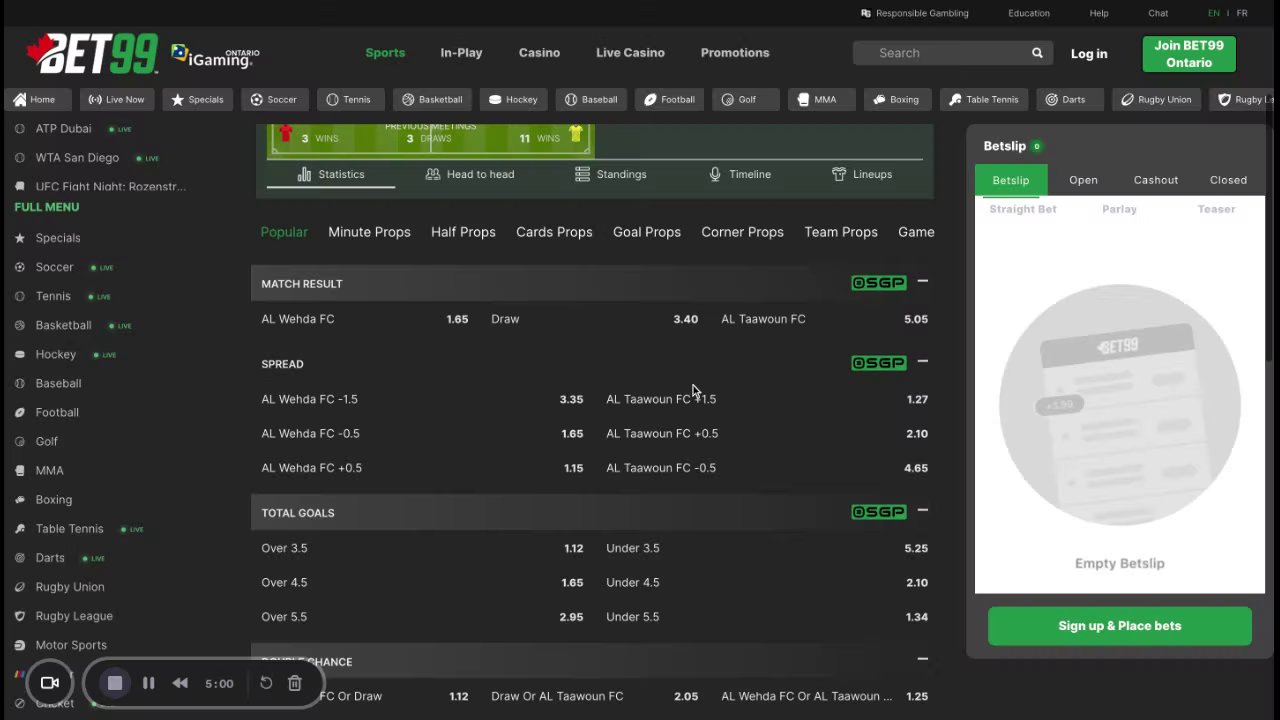Open In-Play from the main navigation
Viewport: 1280px width, 720px height.
(461, 53)
